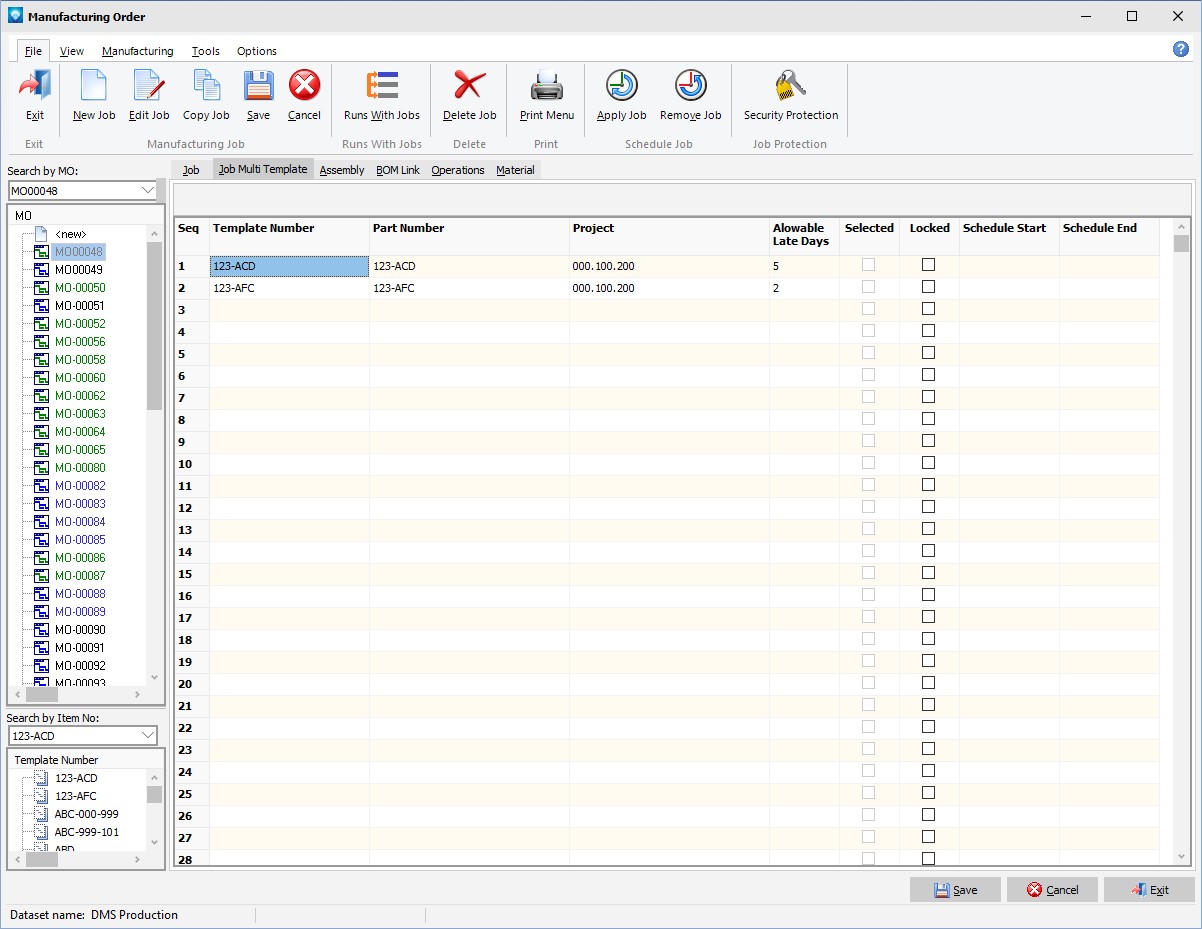The image size is (1202, 929).
Task: Select MO-00051 in the MO tree
Action: click(80, 306)
